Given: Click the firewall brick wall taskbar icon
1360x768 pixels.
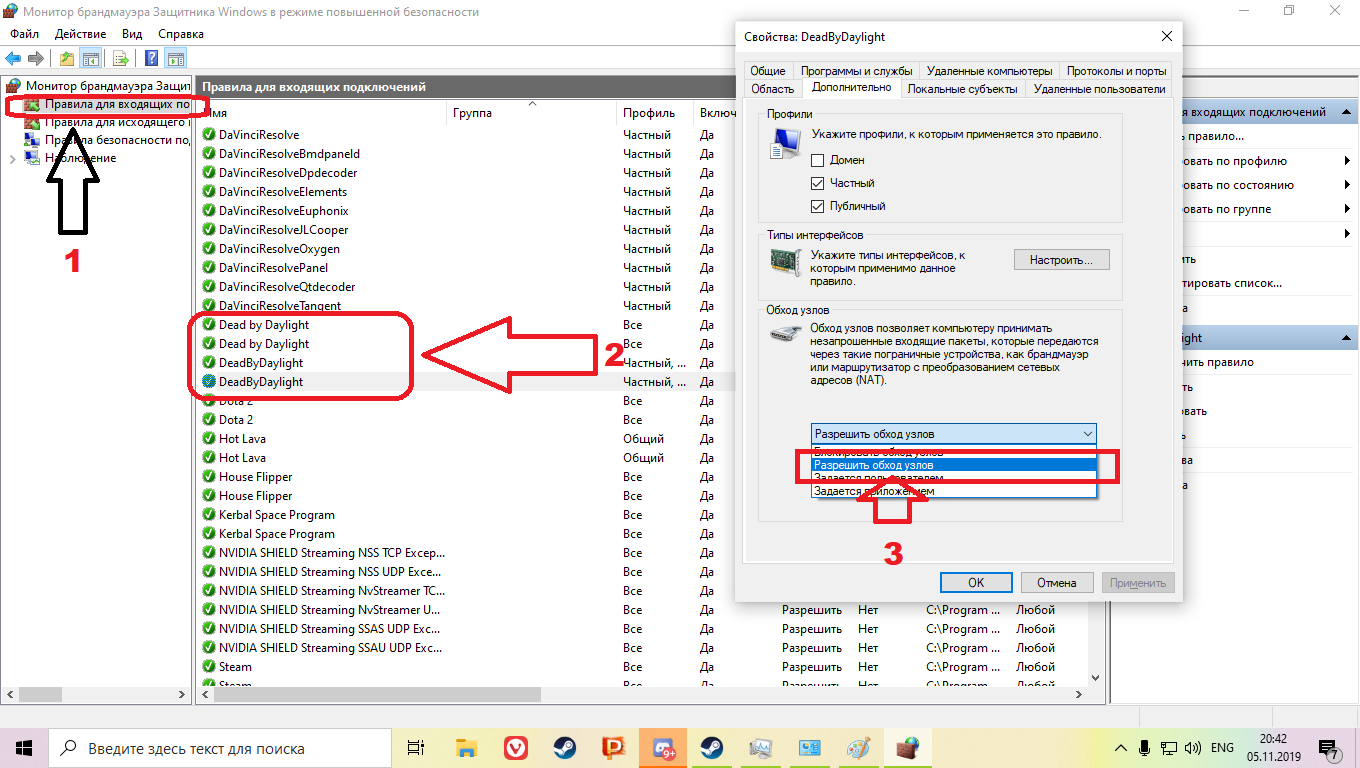Looking at the screenshot, I should tap(907, 748).
